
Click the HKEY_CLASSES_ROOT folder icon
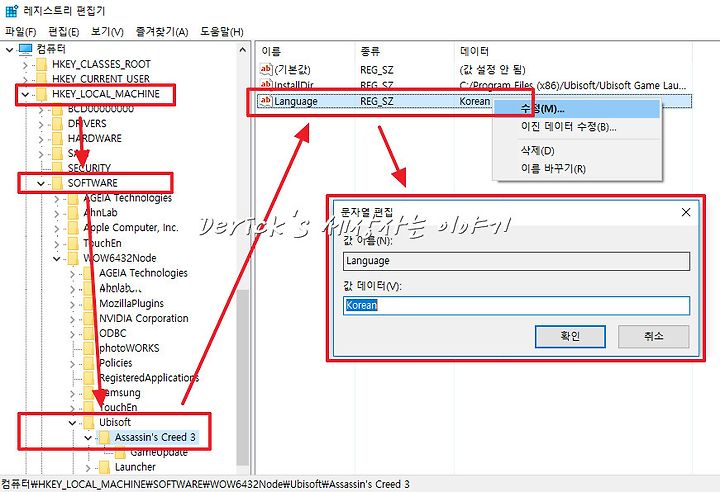tap(42, 64)
